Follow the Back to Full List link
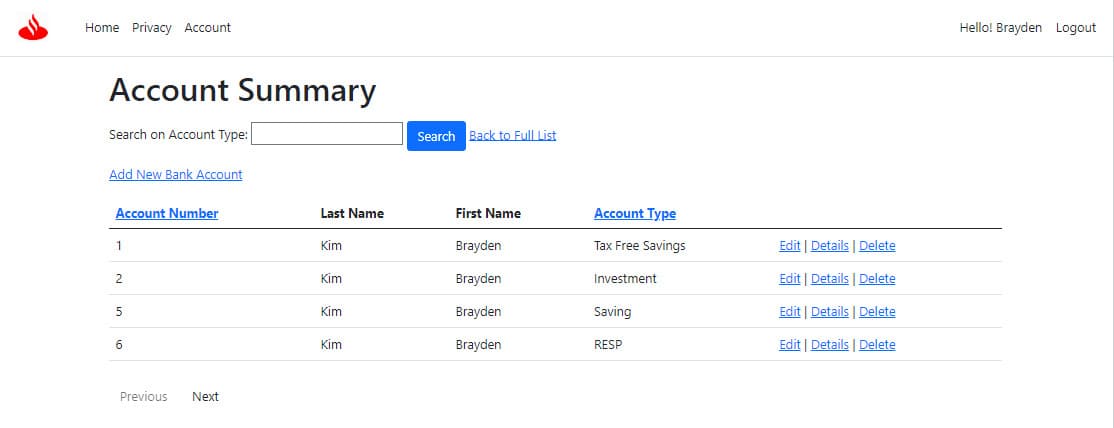1114x428 pixels. pyautogui.click(x=513, y=135)
